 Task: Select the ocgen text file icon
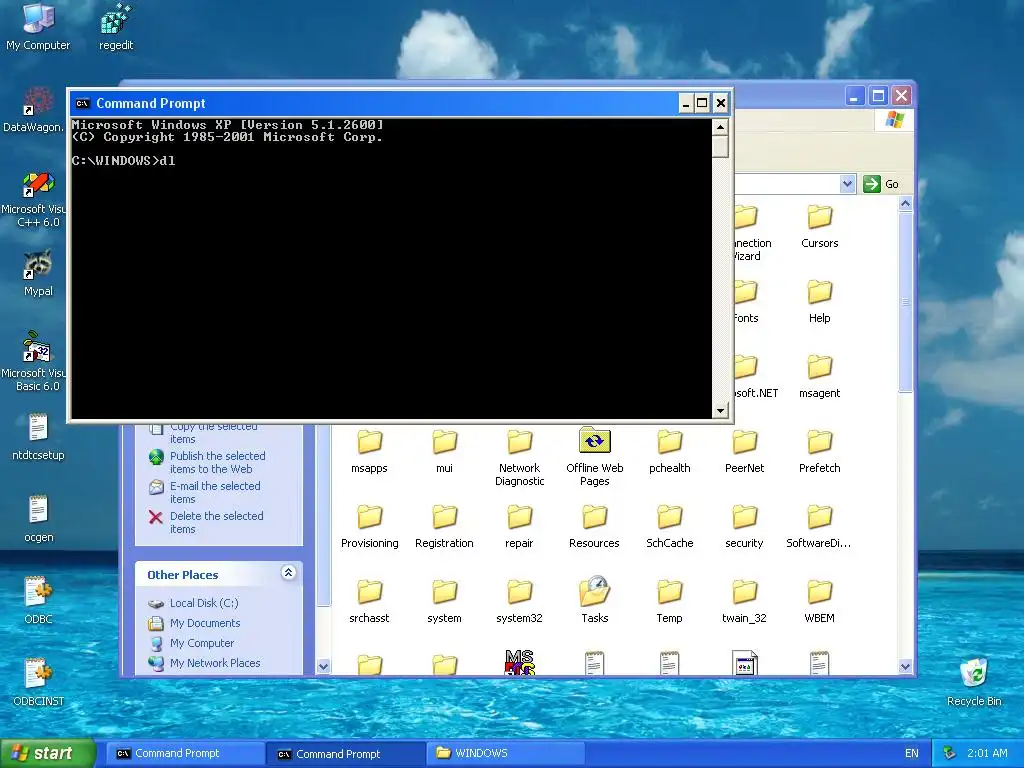point(38,519)
